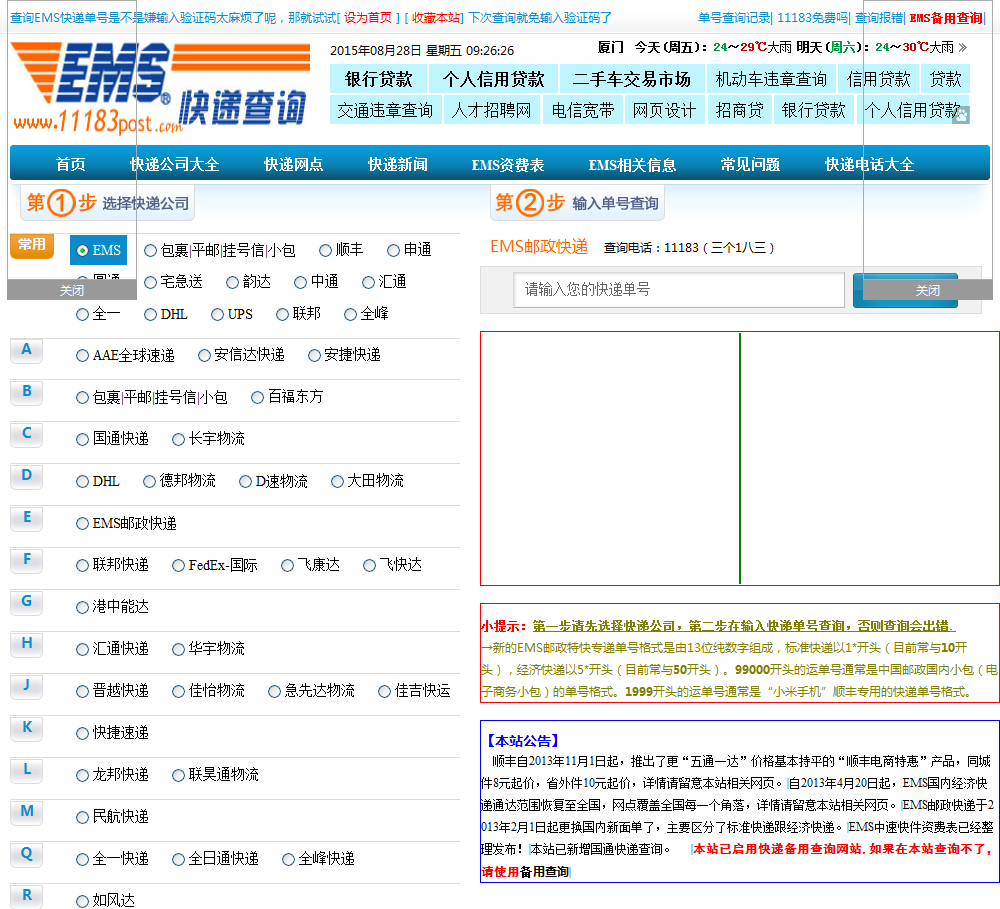
Task: Click the 机动车违章查询 ad link
Action: click(x=771, y=79)
